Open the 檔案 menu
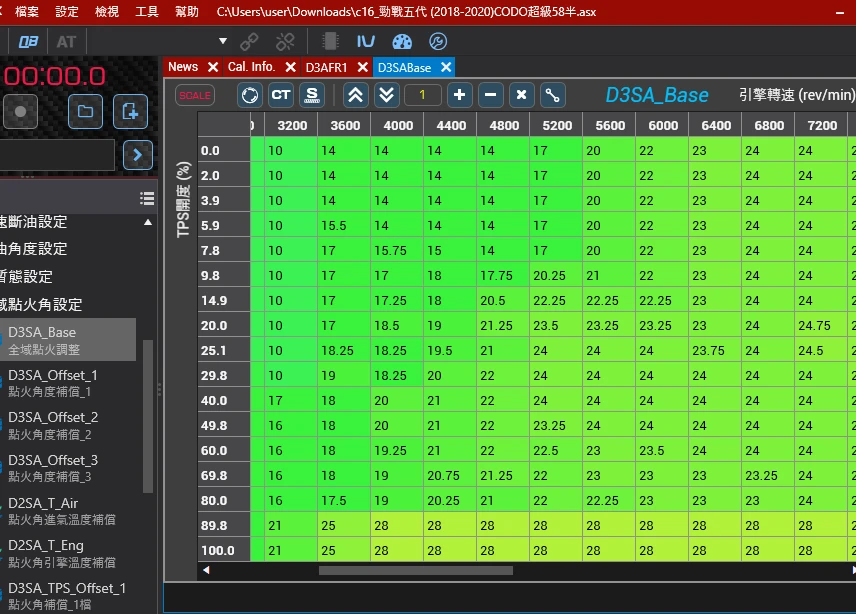Image resolution: width=856 pixels, height=614 pixels. click(x=26, y=11)
